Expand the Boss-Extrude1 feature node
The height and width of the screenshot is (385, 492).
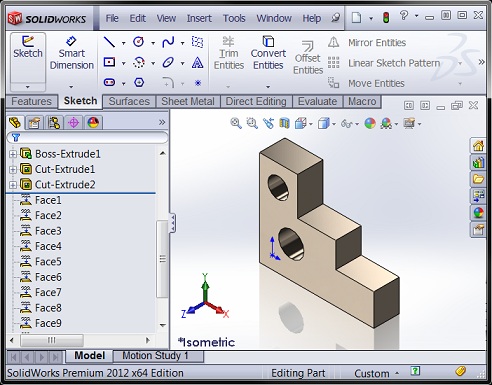coord(13,154)
